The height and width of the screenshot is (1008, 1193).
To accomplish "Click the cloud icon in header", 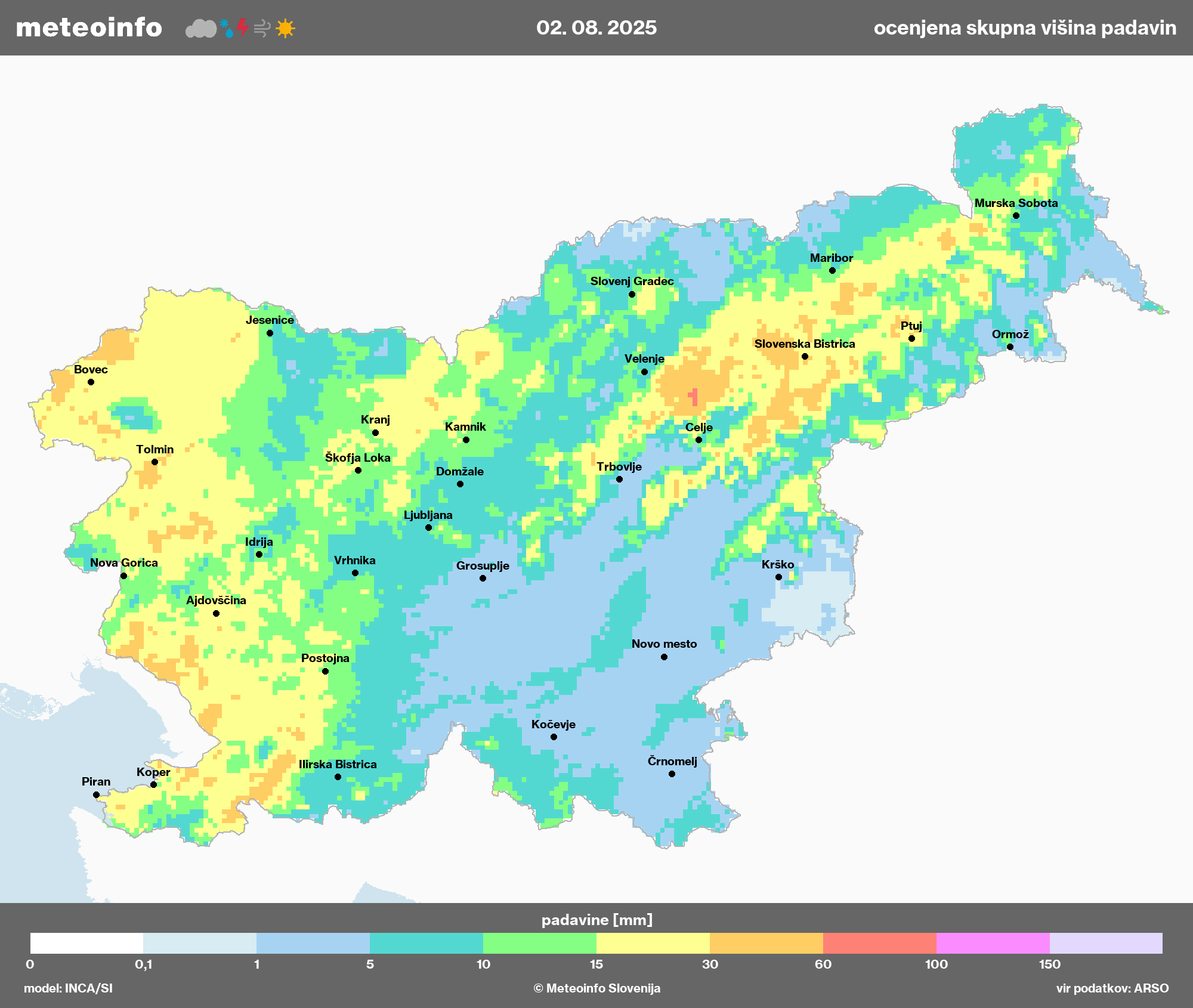I will coord(201,28).
